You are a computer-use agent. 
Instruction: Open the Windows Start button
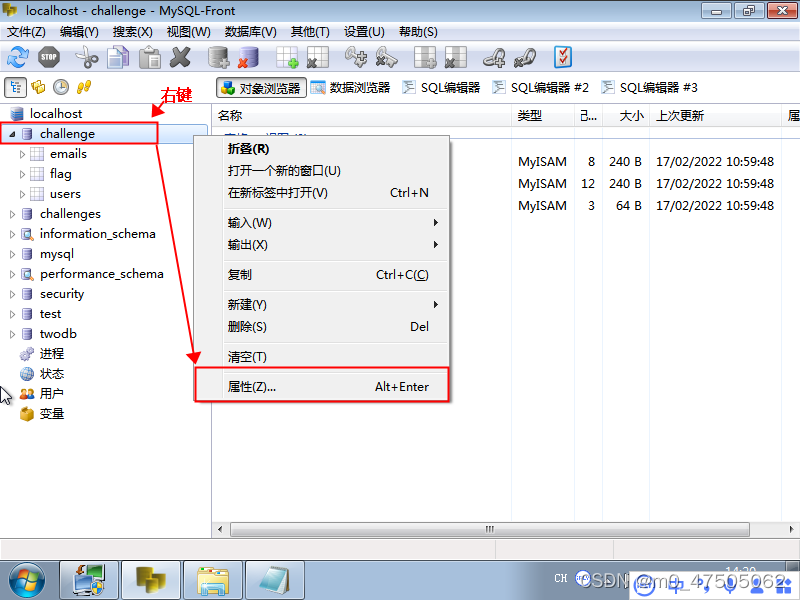tap(27, 581)
